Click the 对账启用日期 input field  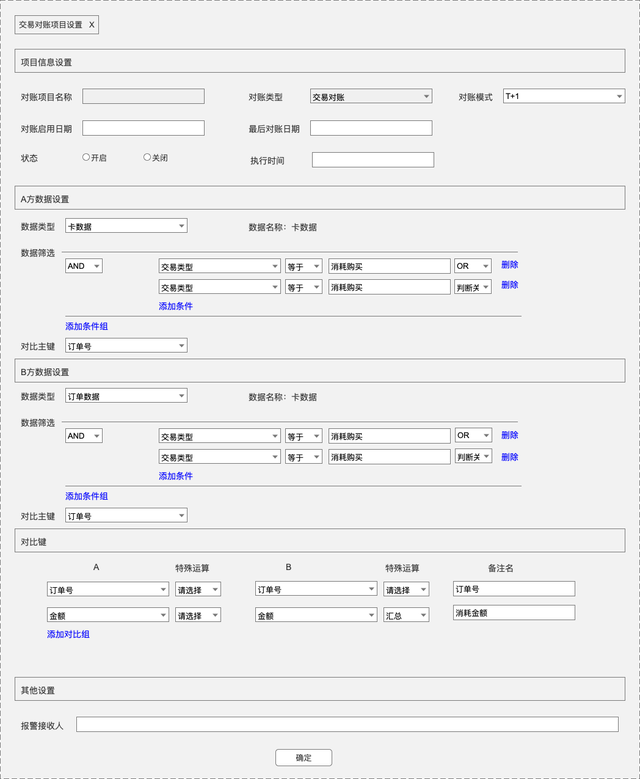(x=143, y=128)
